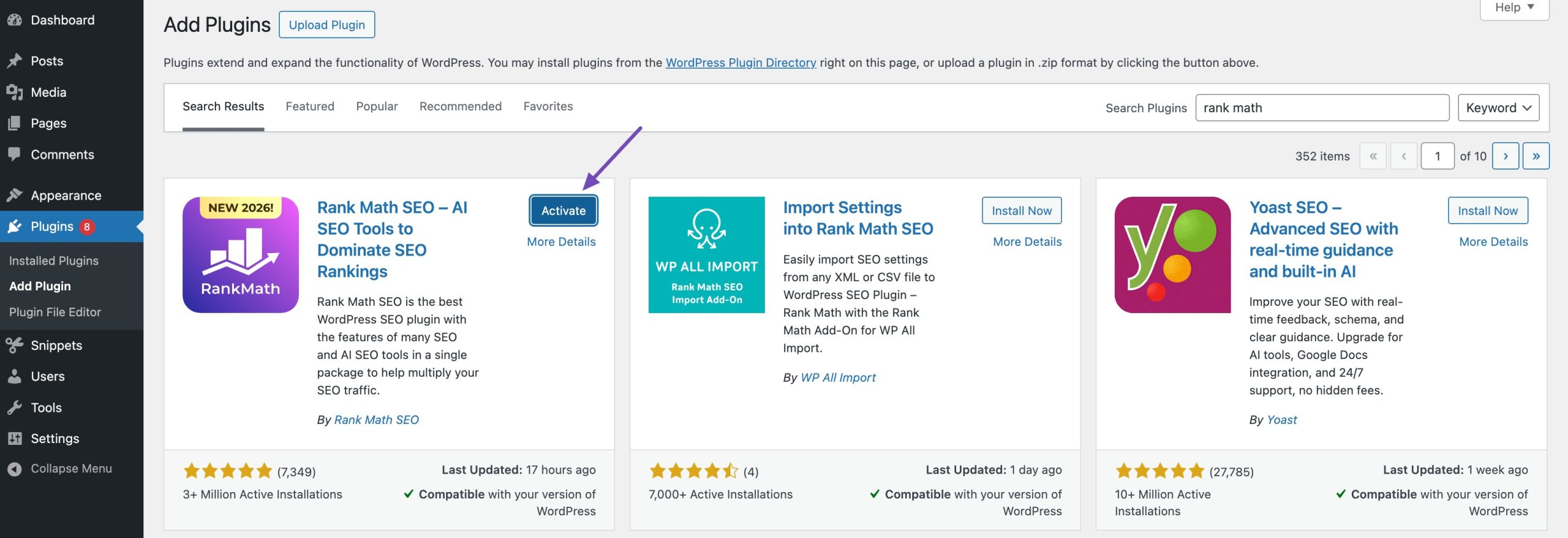Activate the Rank Math SEO plugin
This screenshot has height=538, width=1568.
[563, 211]
